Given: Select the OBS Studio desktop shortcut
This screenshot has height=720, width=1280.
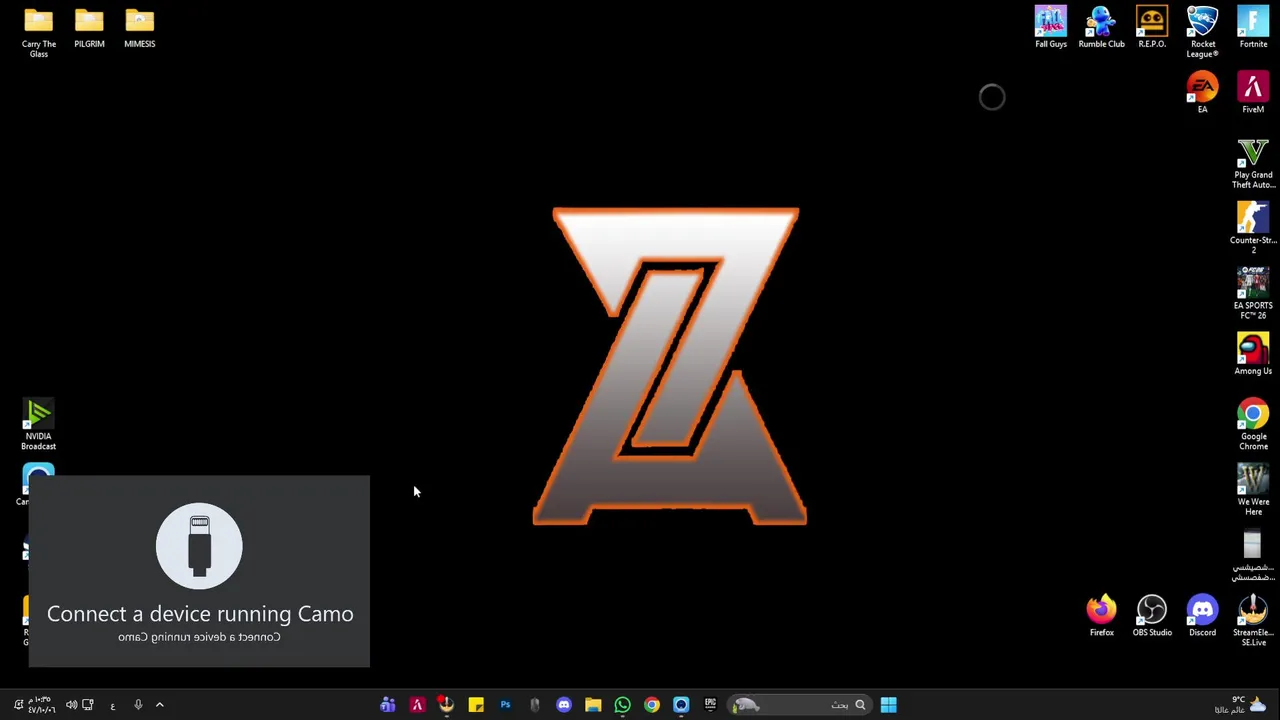Looking at the screenshot, I should coord(1152,616).
